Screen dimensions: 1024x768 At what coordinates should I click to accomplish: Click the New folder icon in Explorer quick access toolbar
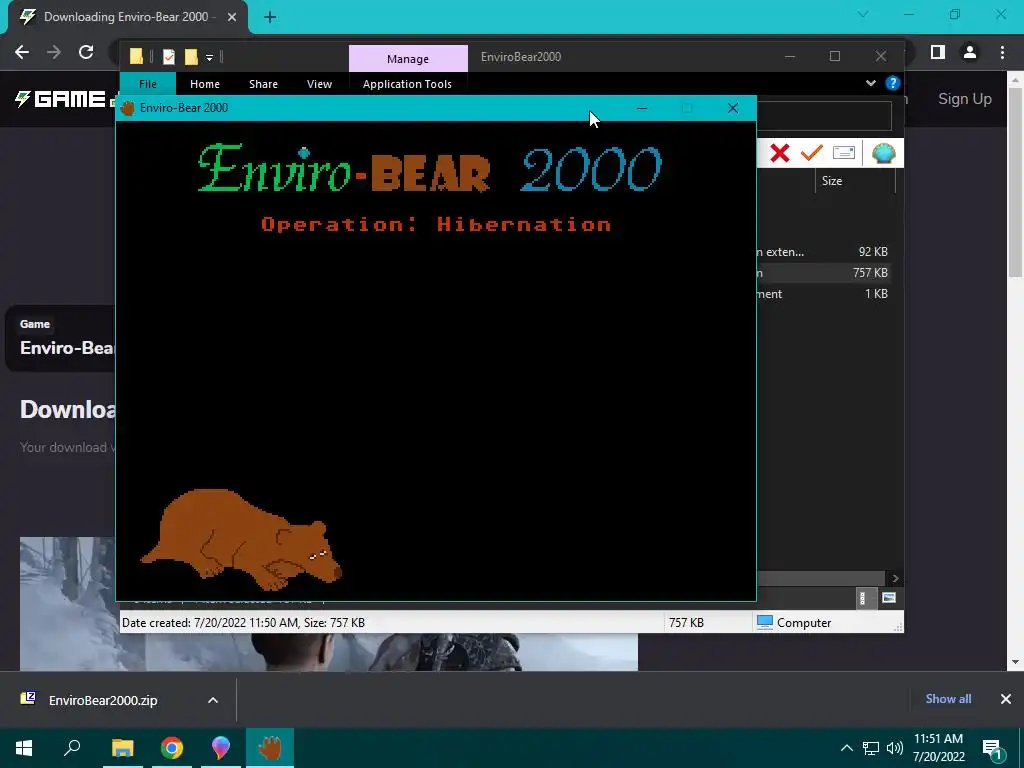tap(191, 57)
